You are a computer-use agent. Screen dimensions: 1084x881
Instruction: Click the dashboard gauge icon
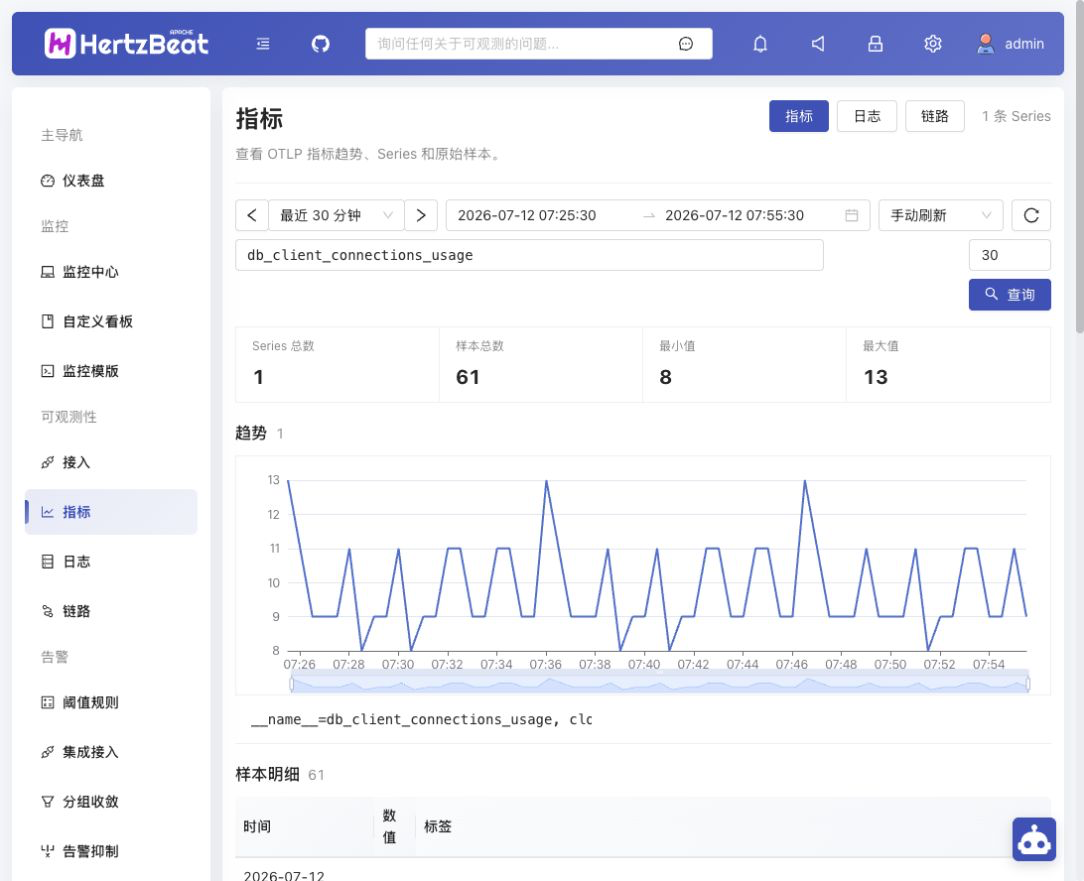click(47, 180)
